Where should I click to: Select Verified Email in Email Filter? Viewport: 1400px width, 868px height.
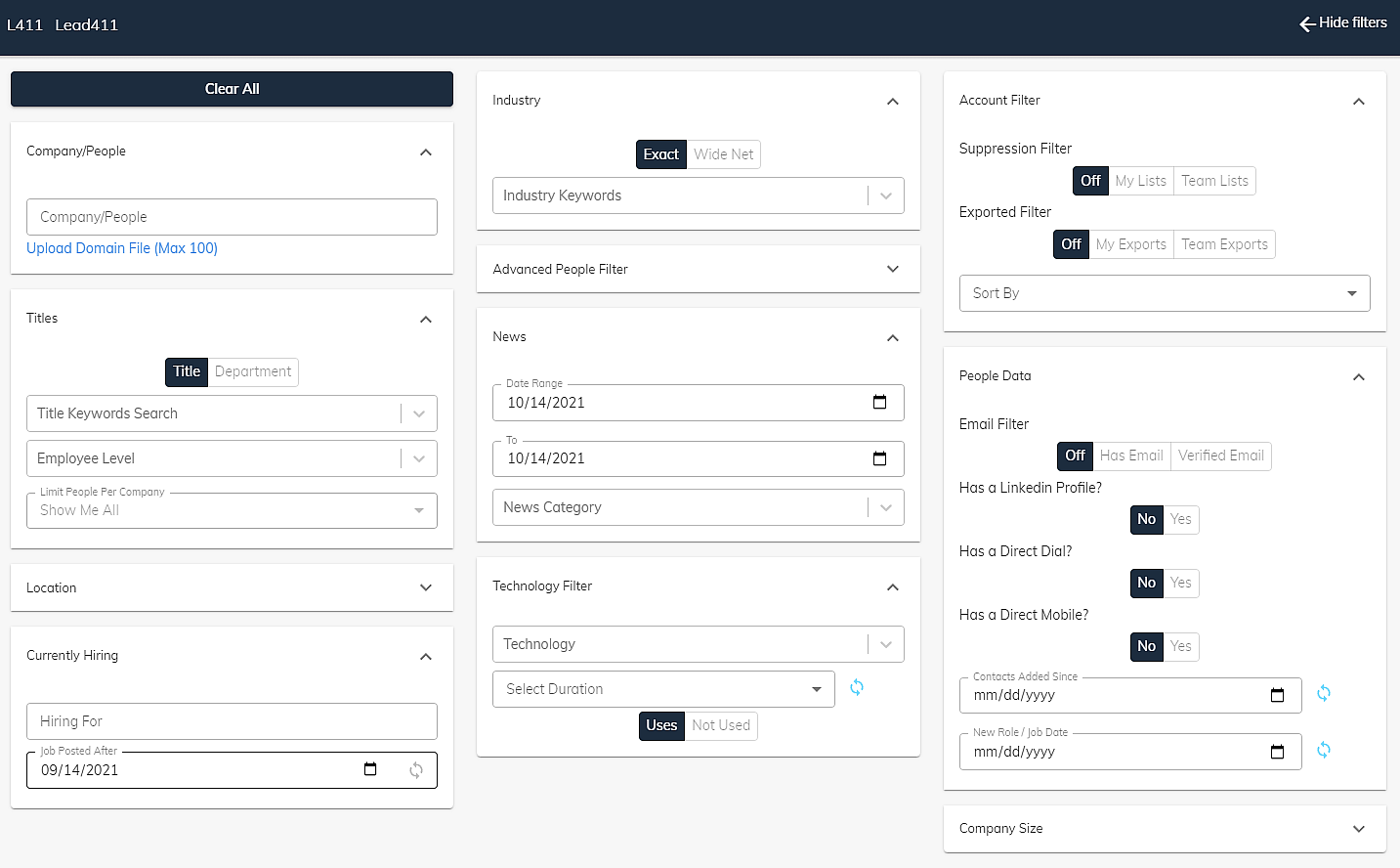point(1220,456)
